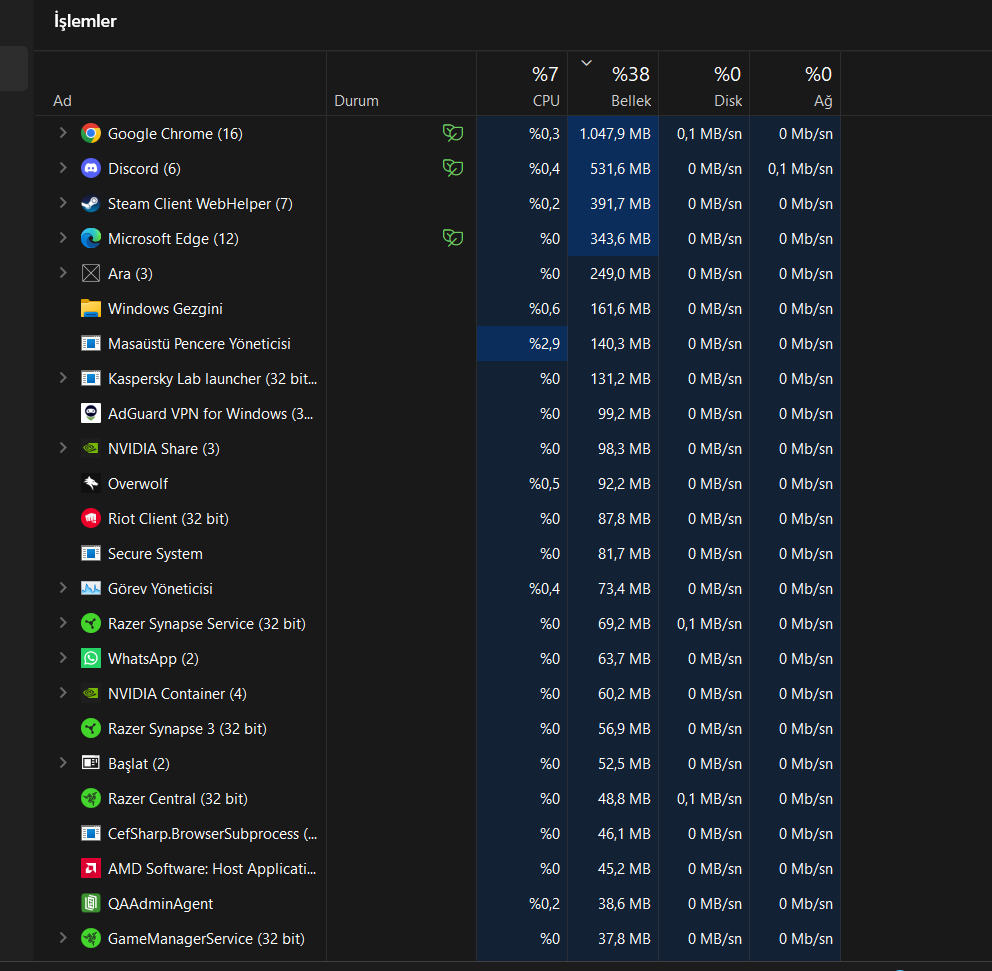Select the Secure System process name
Screen dimensions: 992x971
pyautogui.click(x=155, y=554)
